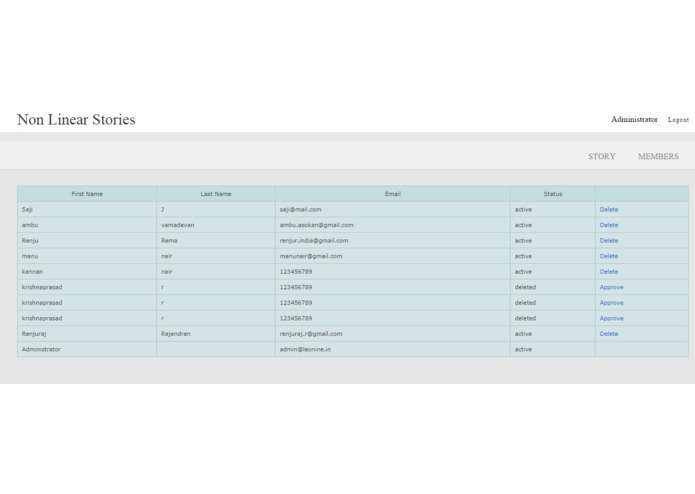This screenshot has width=695, height=494.
Task: Click the Administrator label in the header
Action: point(634,119)
